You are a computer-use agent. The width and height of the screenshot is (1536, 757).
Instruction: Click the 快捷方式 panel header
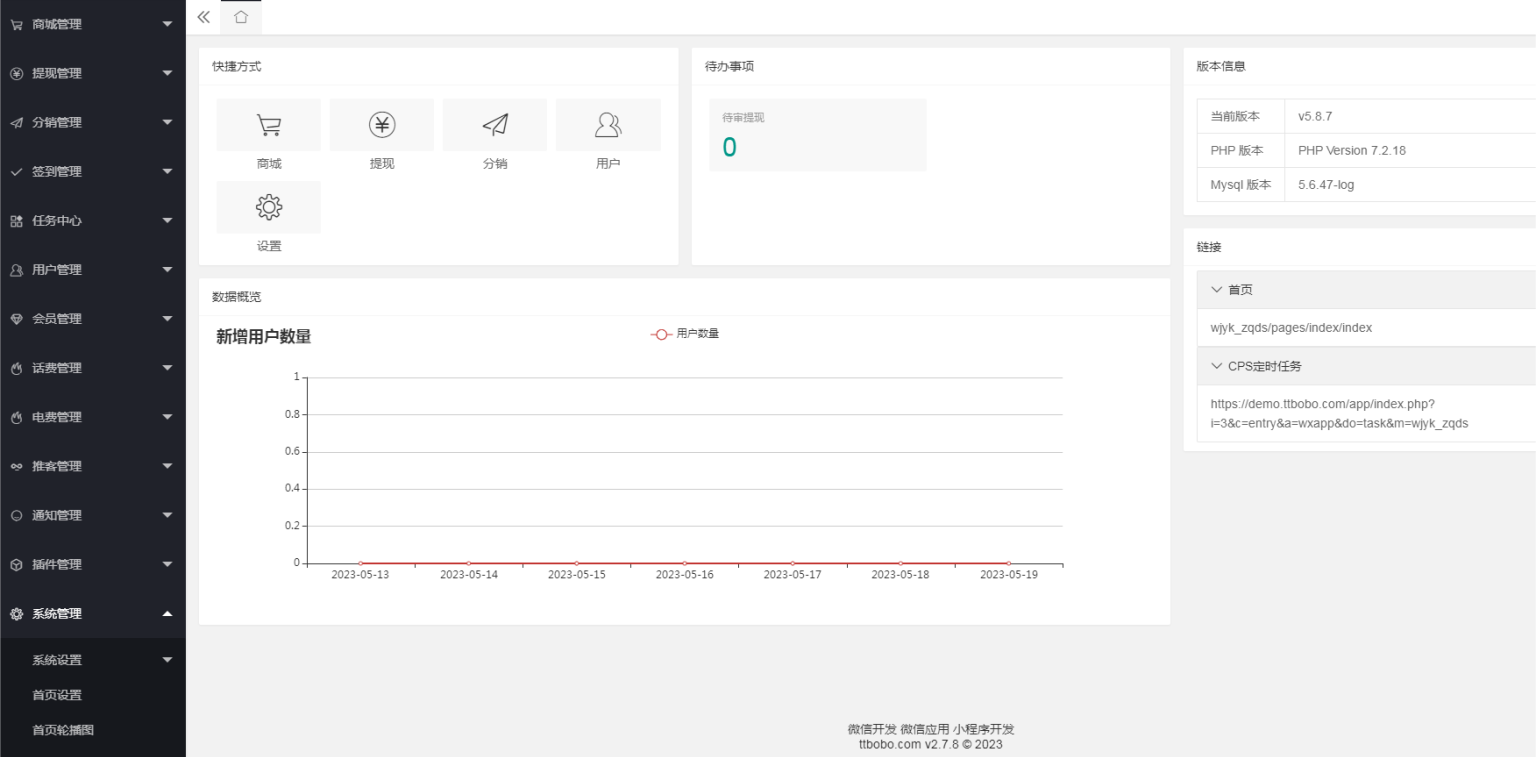click(x=237, y=66)
